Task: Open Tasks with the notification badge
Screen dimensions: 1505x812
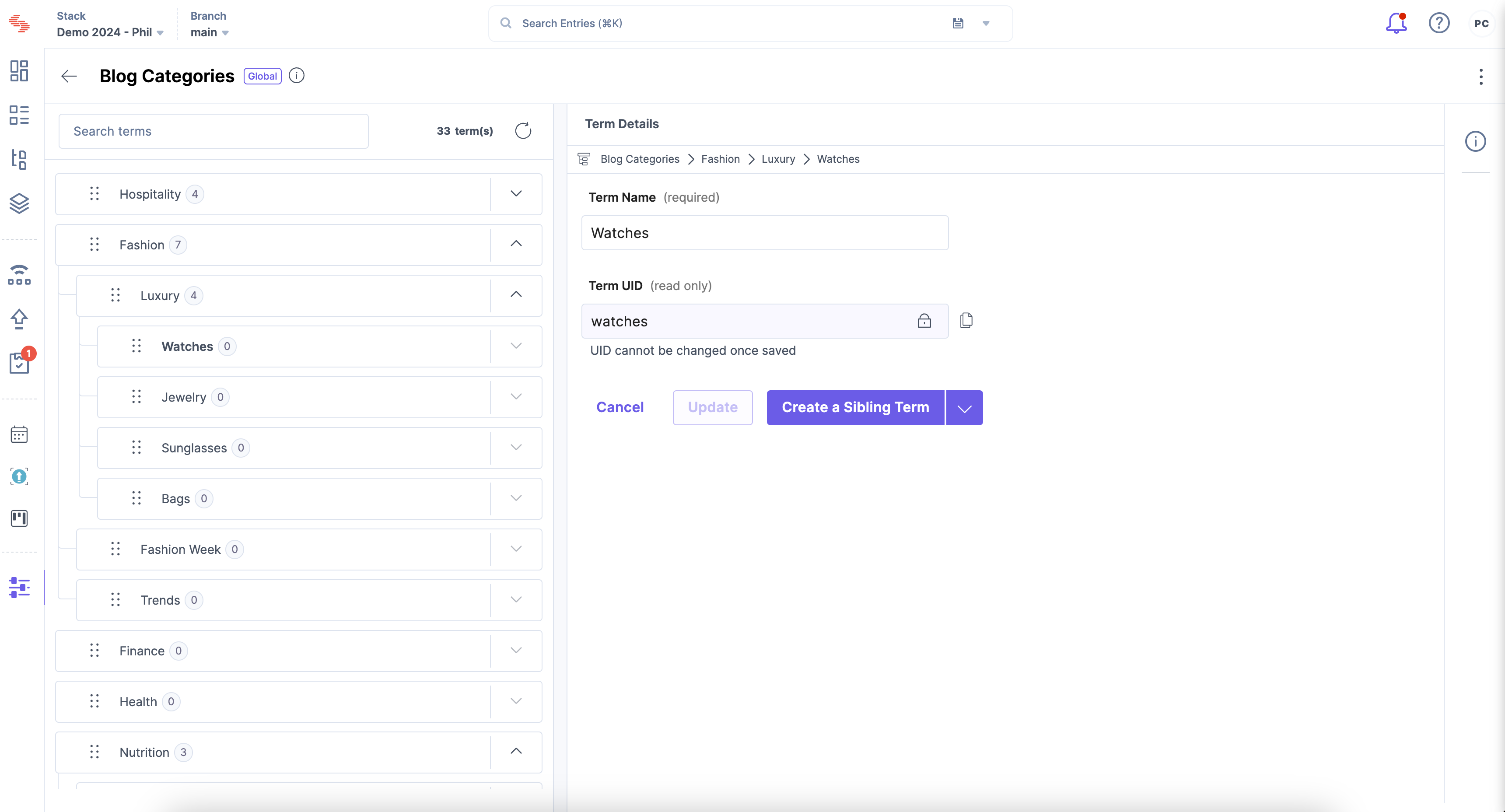Action: pos(19,362)
